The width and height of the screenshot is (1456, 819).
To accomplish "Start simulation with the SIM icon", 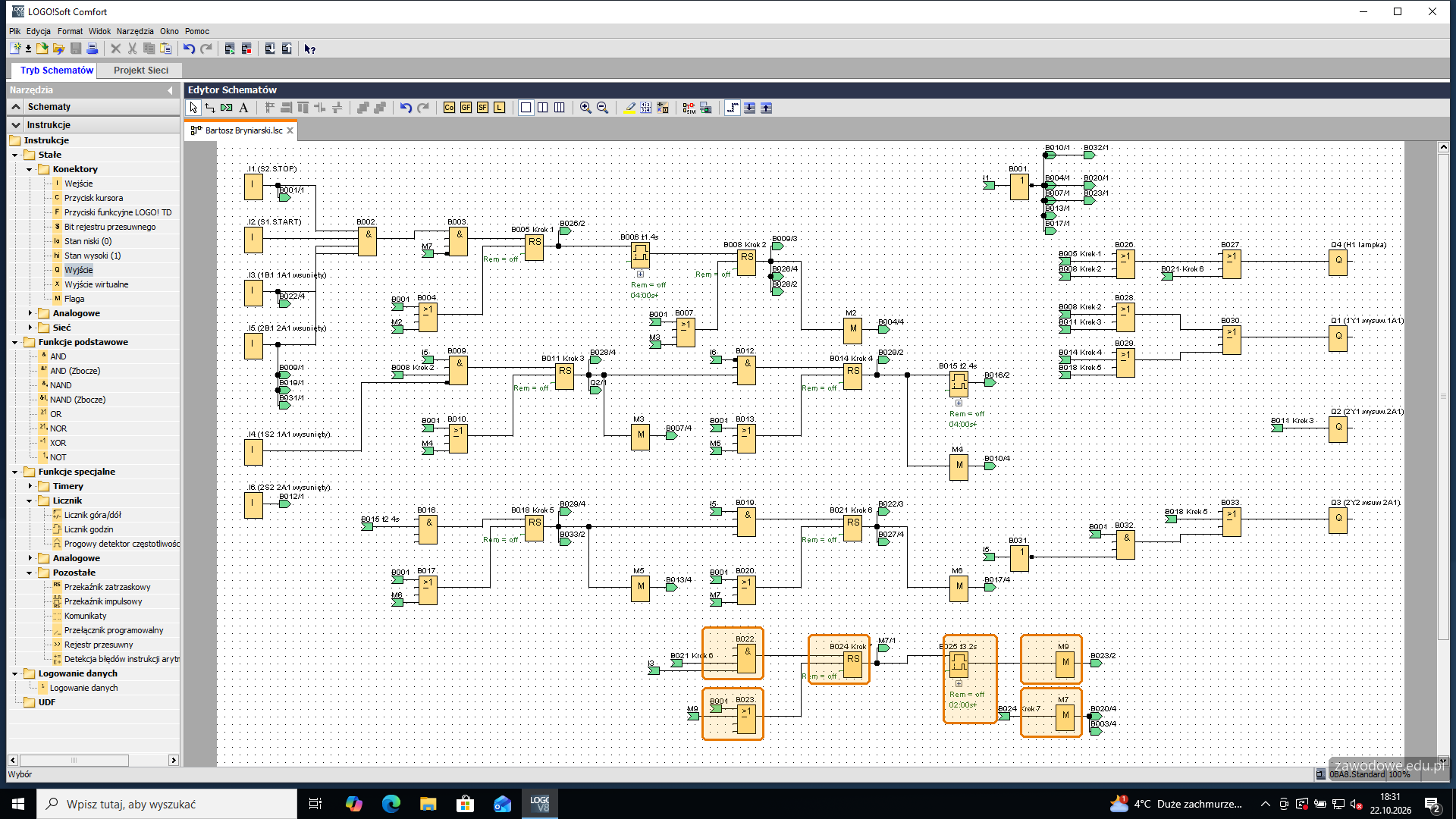I will [689, 108].
